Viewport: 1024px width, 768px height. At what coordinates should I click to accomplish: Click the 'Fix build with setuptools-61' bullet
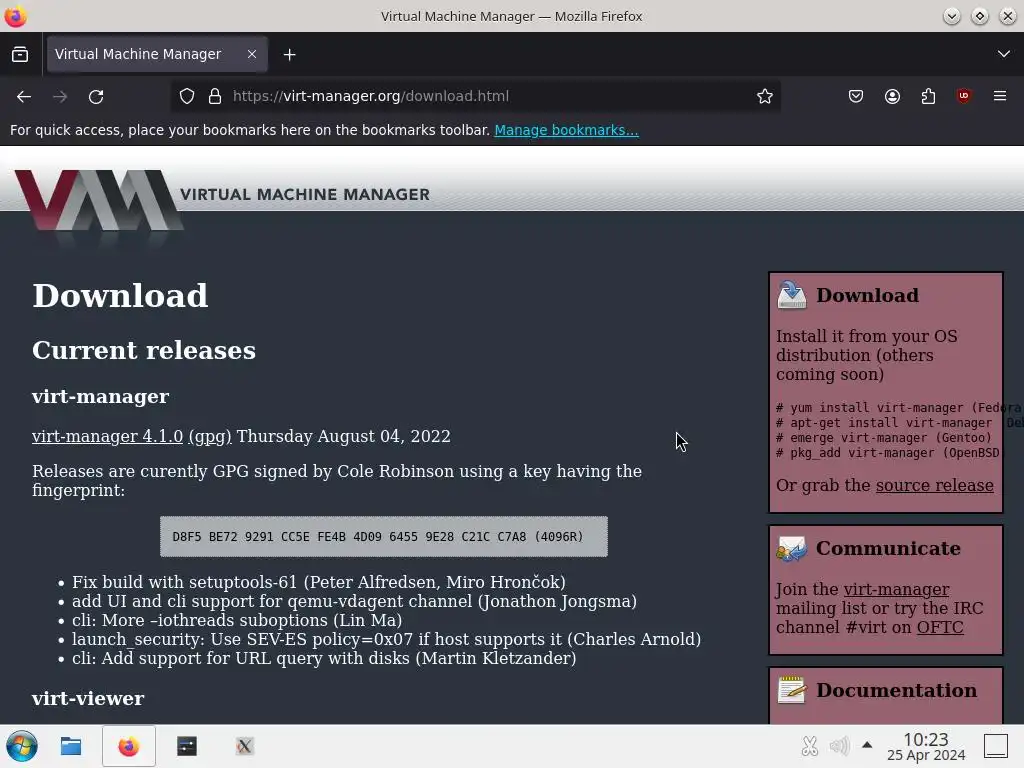[x=319, y=582]
